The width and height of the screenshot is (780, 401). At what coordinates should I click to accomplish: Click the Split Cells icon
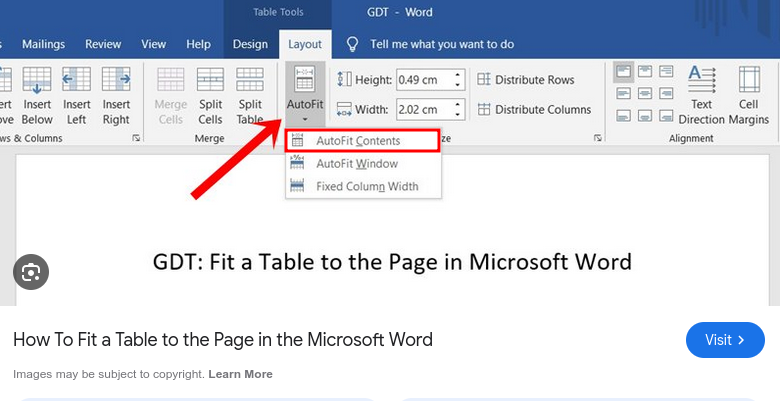(x=210, y=80)
